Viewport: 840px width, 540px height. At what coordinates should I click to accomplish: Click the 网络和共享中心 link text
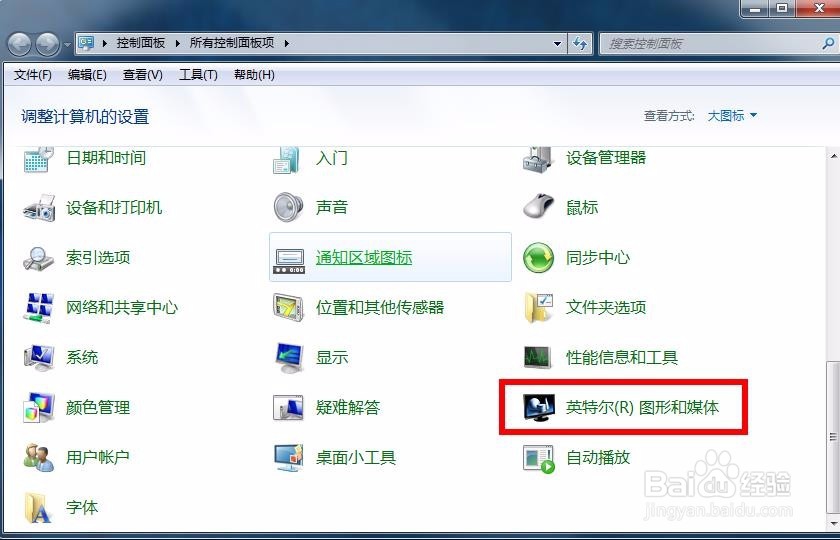coord(122,308)
